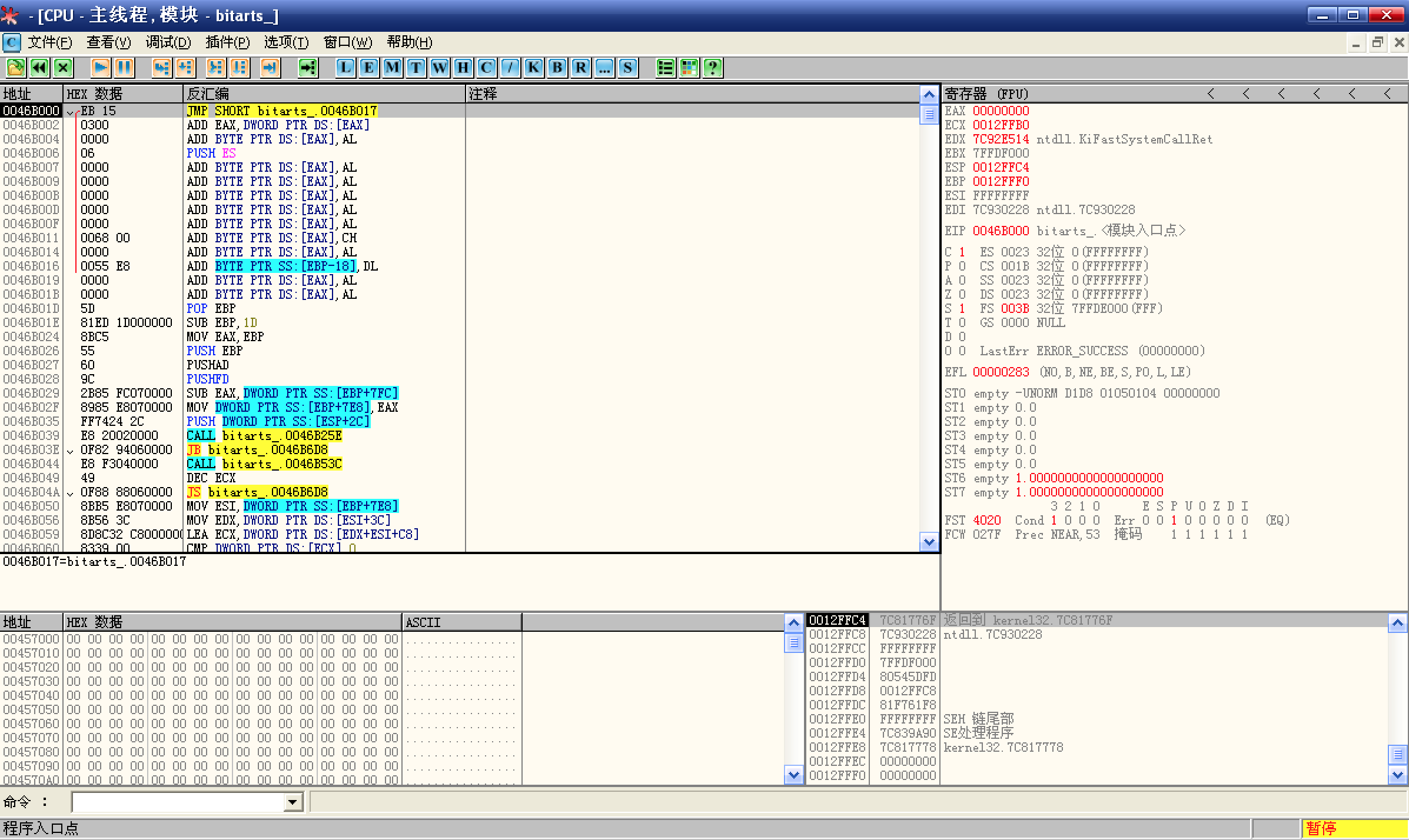This screenshot has height=840, width=1409.
Task: Click the Step into icon
Action: click(x=161, y=68)
